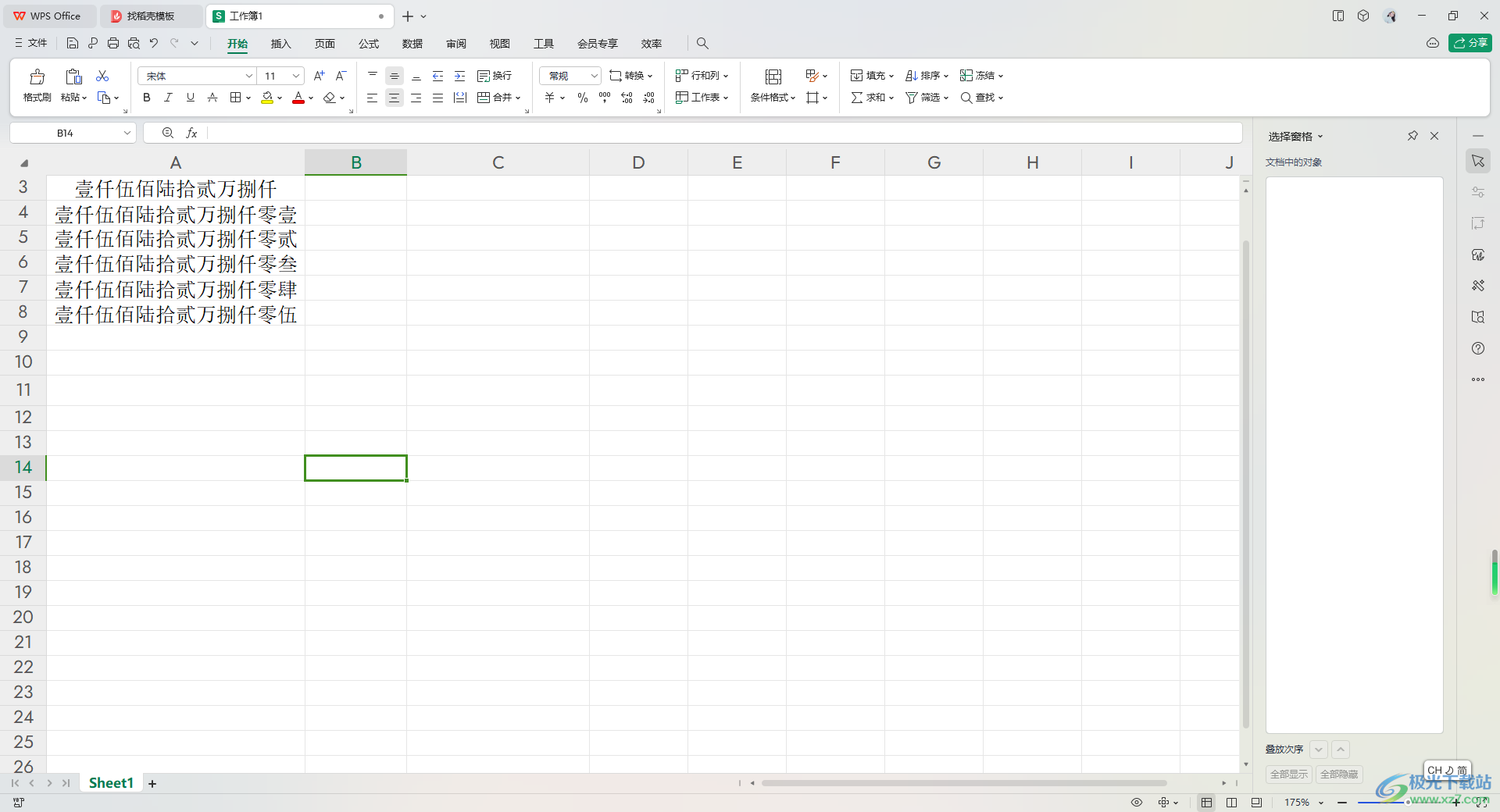Screen dimensions: 1500x812
Task: Pin the selection pane
Action: tap(1412, 136)
